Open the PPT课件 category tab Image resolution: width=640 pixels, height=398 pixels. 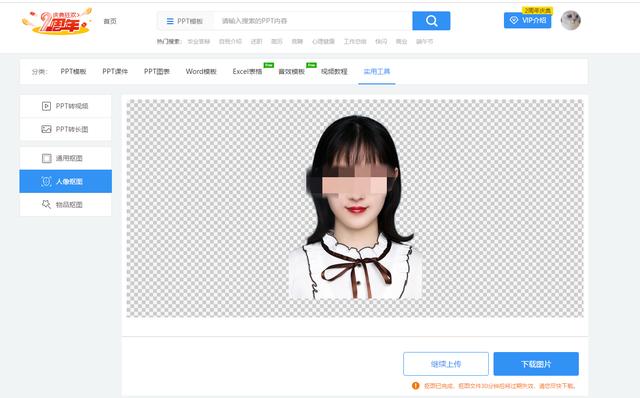point(115,71)
